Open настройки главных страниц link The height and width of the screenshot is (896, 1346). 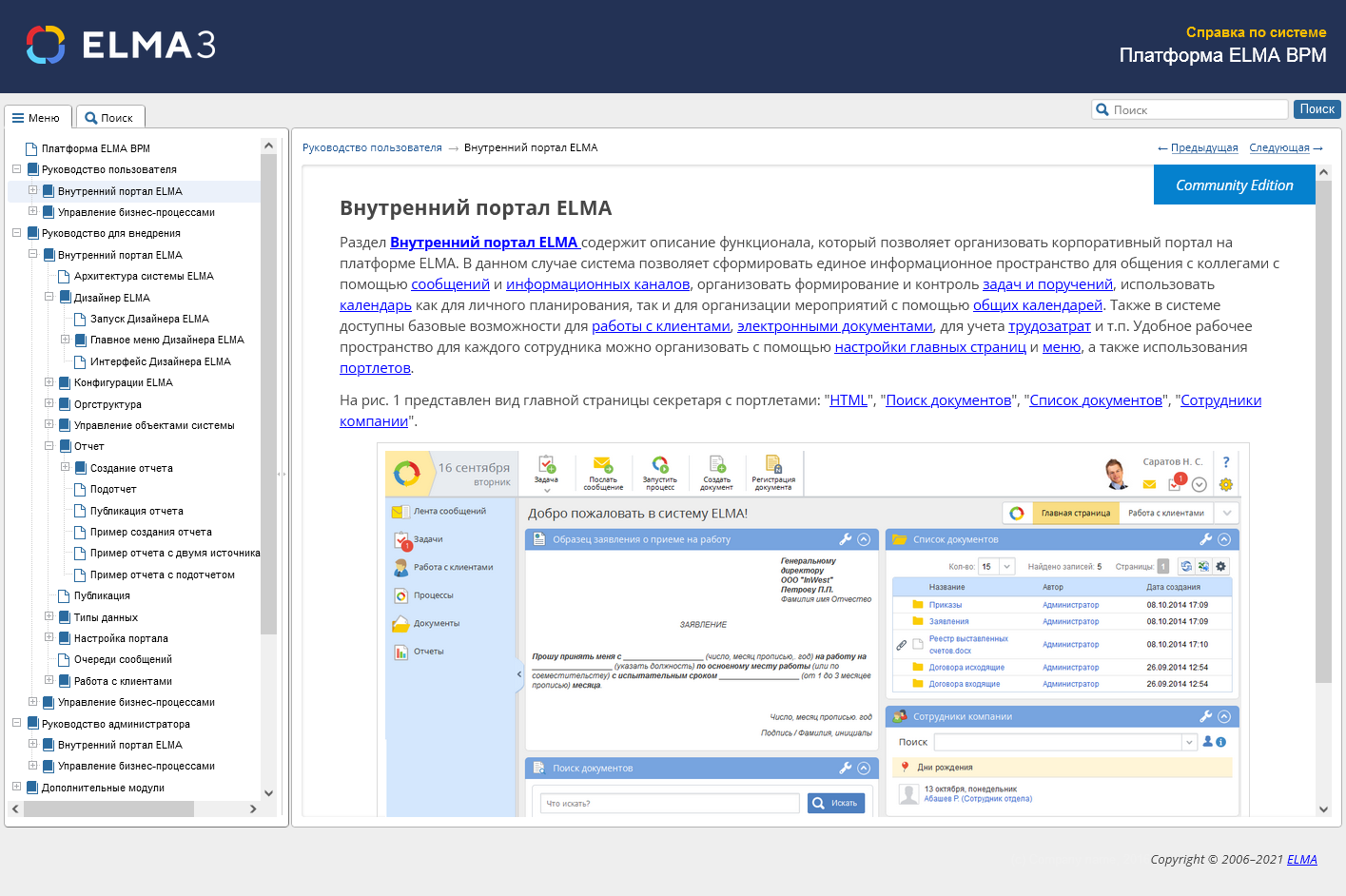(x=930, y=347)
